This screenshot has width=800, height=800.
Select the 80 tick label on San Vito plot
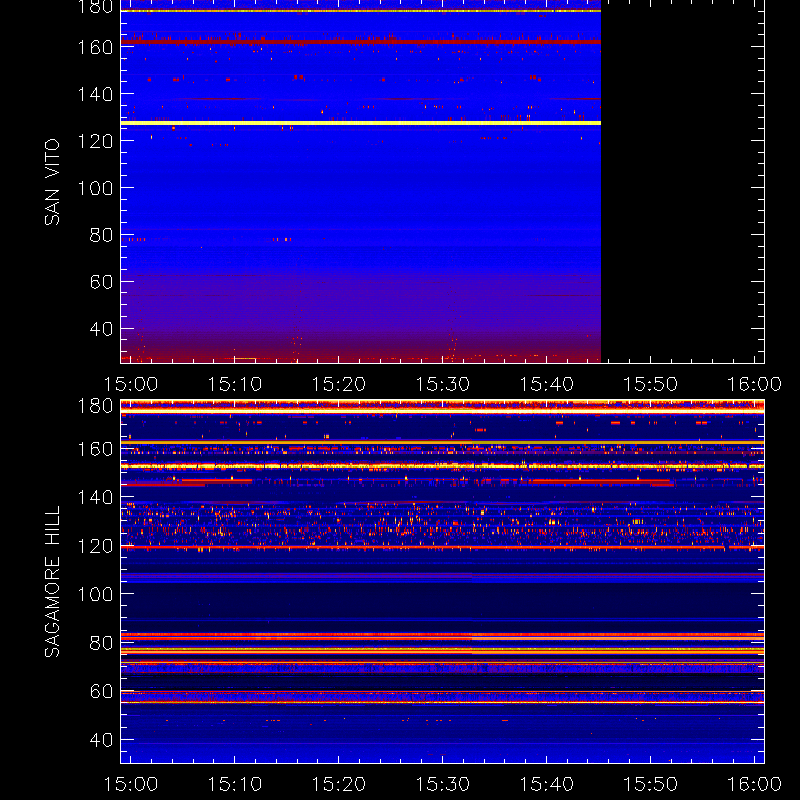[x=101, y=235]
